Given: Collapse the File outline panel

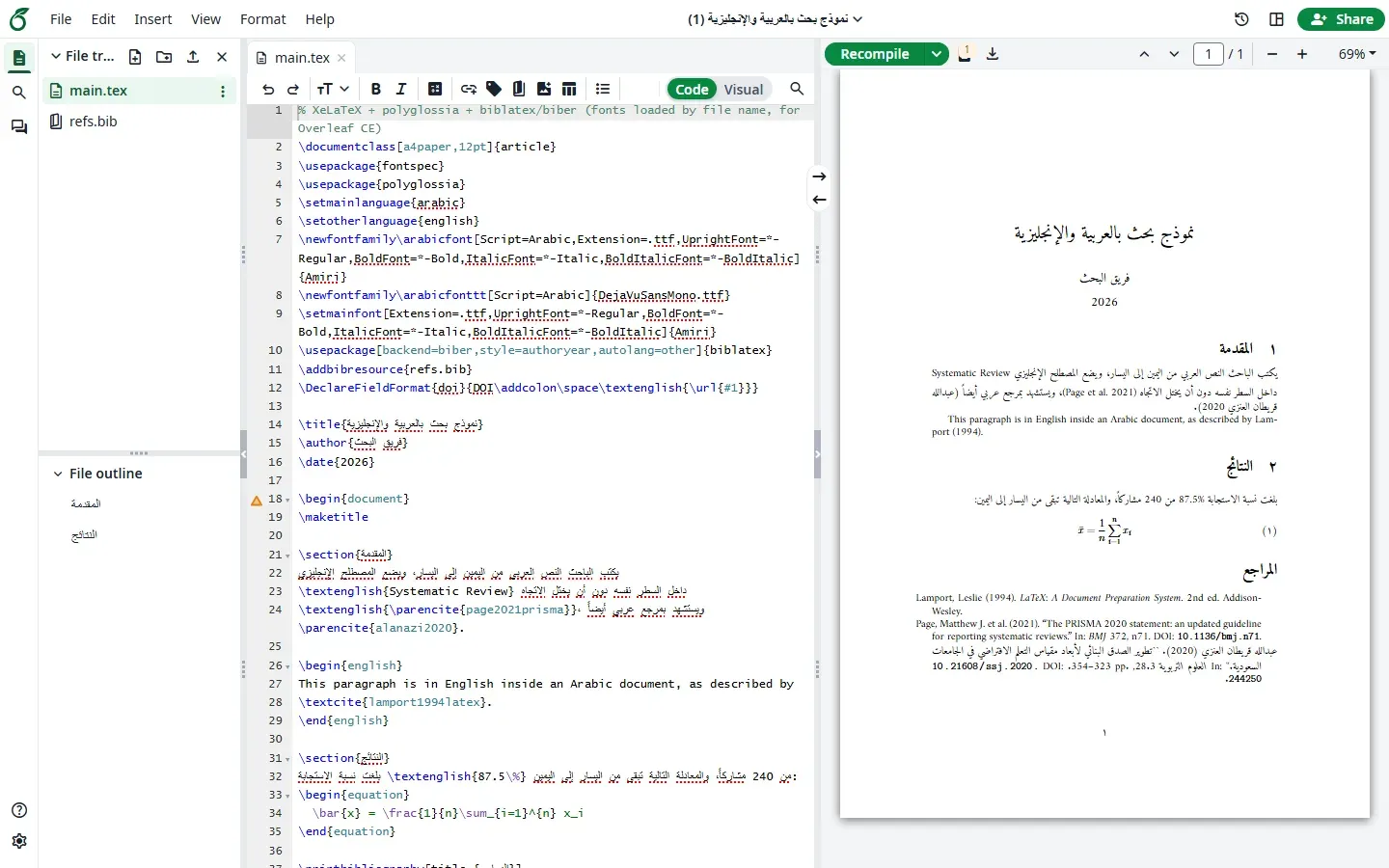Looking at the screenshot, I should click(x=58, y=474).
